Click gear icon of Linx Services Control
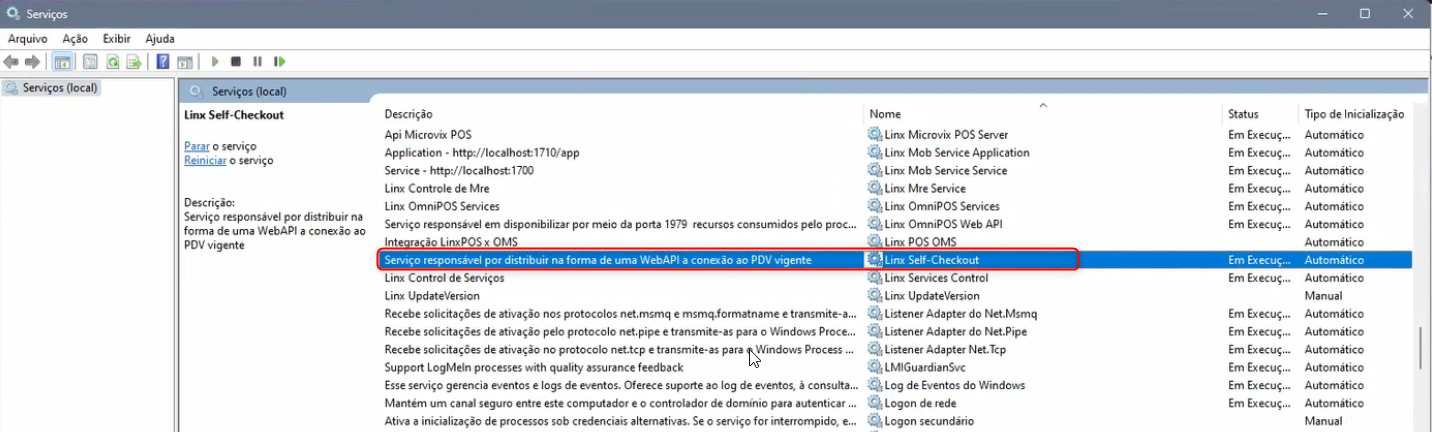This screenshot has width=1432, height=432. click(x=875, y=278)
